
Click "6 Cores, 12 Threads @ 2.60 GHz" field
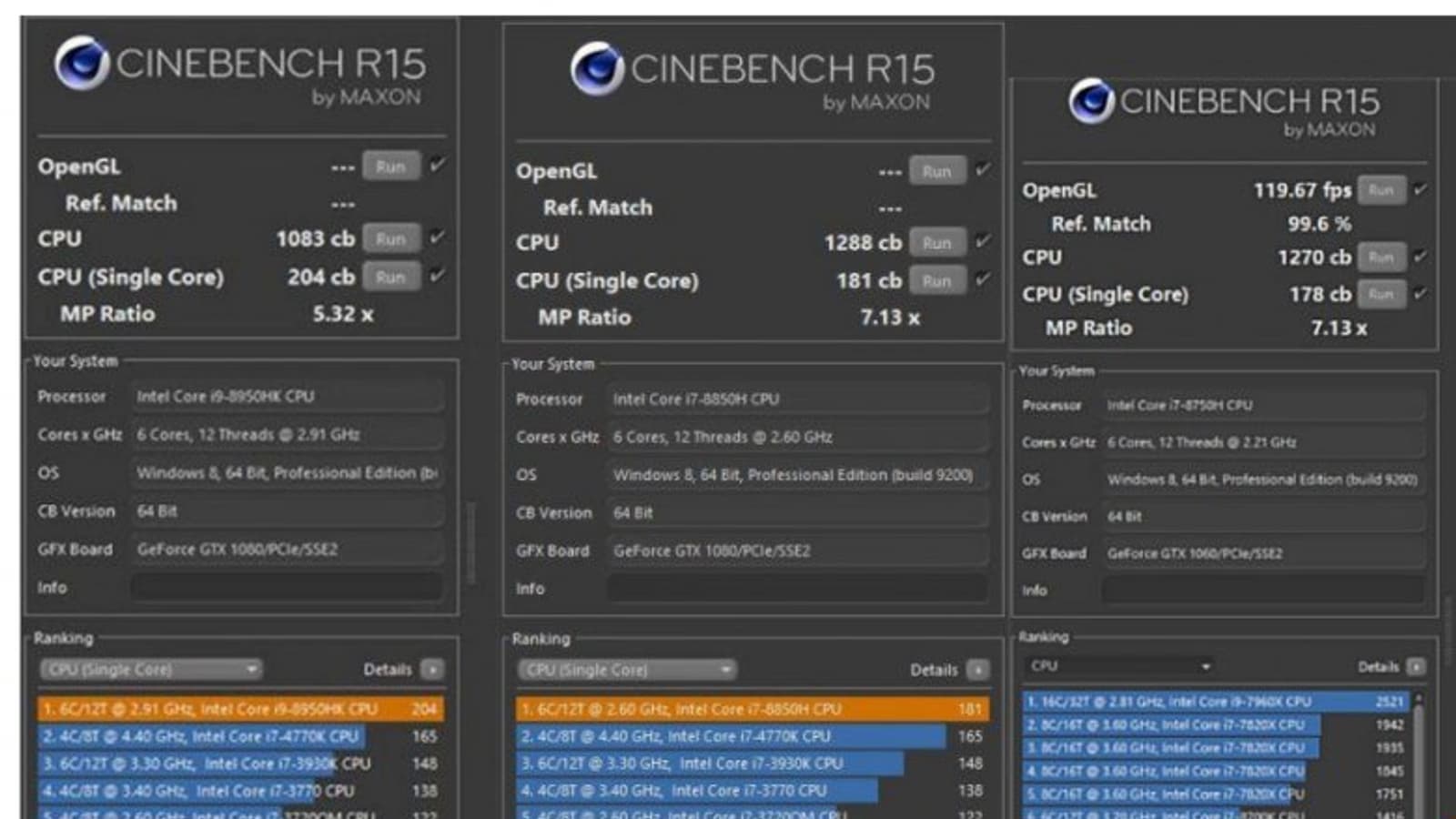(798, 437)
